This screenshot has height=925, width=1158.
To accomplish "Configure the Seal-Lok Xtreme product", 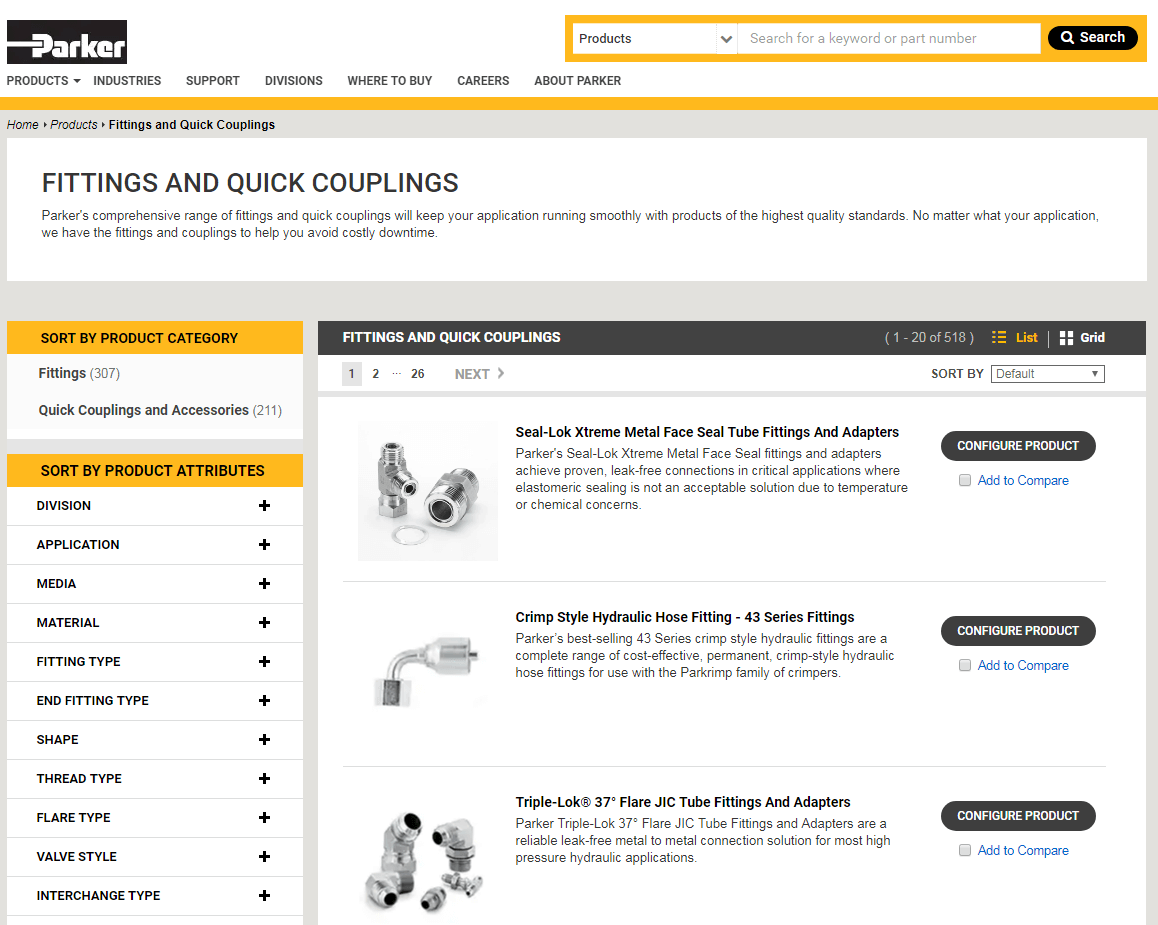I will tap(1018, 446).
